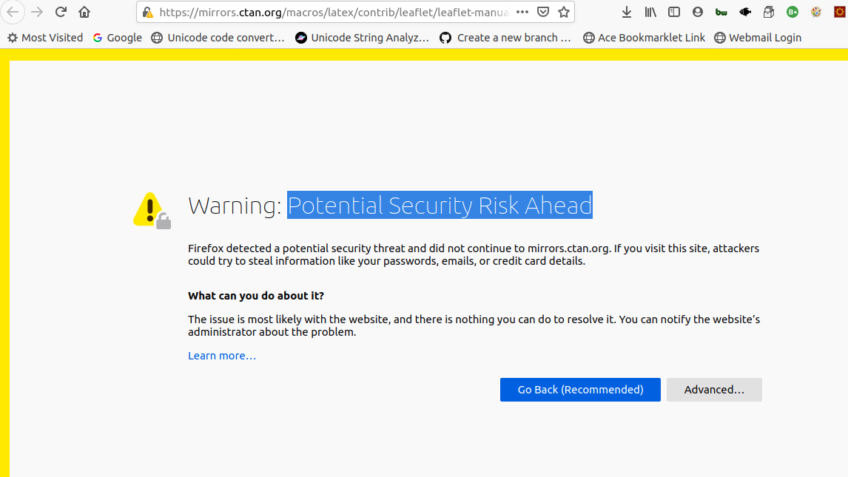Click the green 'bw' extension icon
This screenshot has width=848, height=477.
tap(721, 12)
